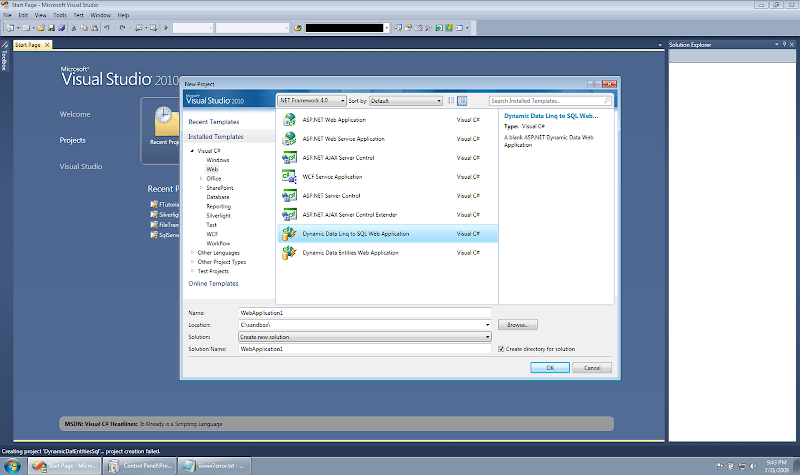Open the .NET Framework 4.0 dropdown
The image size is (800, 475).
coord(312,101)
